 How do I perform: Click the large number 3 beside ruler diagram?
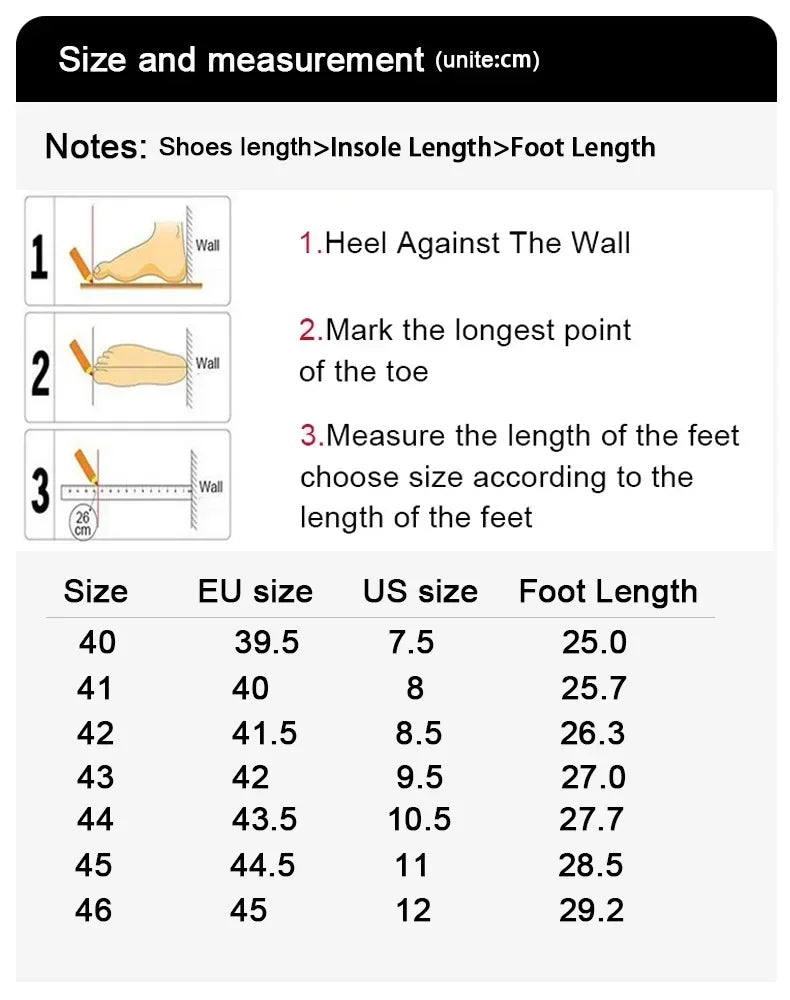(39, 488)
